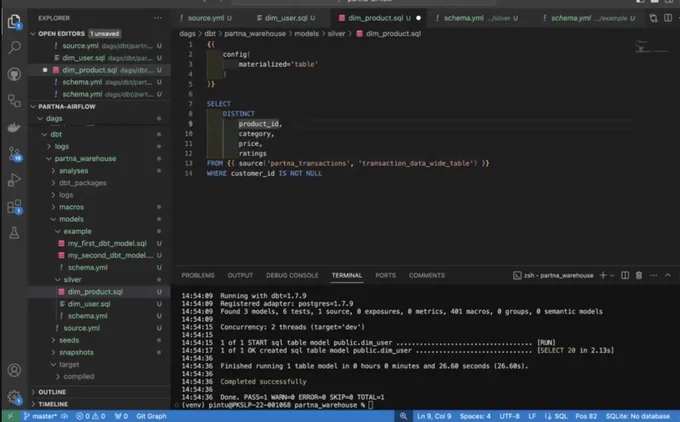Image resolution: width=680 pixels, height=422 pixels.
Task: Change the SQL language mode in status bar
Action: coord(556,416)
